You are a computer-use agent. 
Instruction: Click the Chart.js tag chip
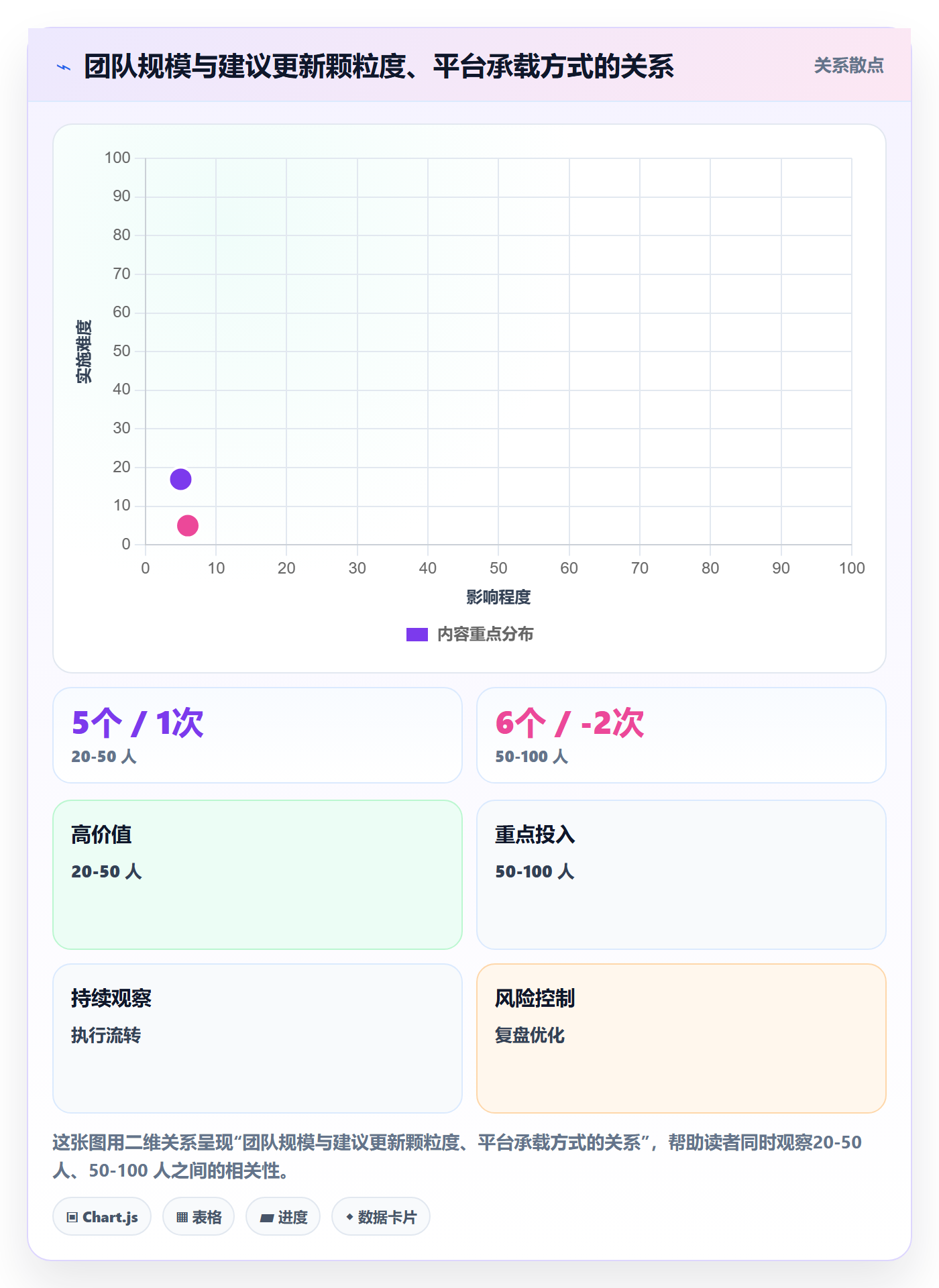102,1217
